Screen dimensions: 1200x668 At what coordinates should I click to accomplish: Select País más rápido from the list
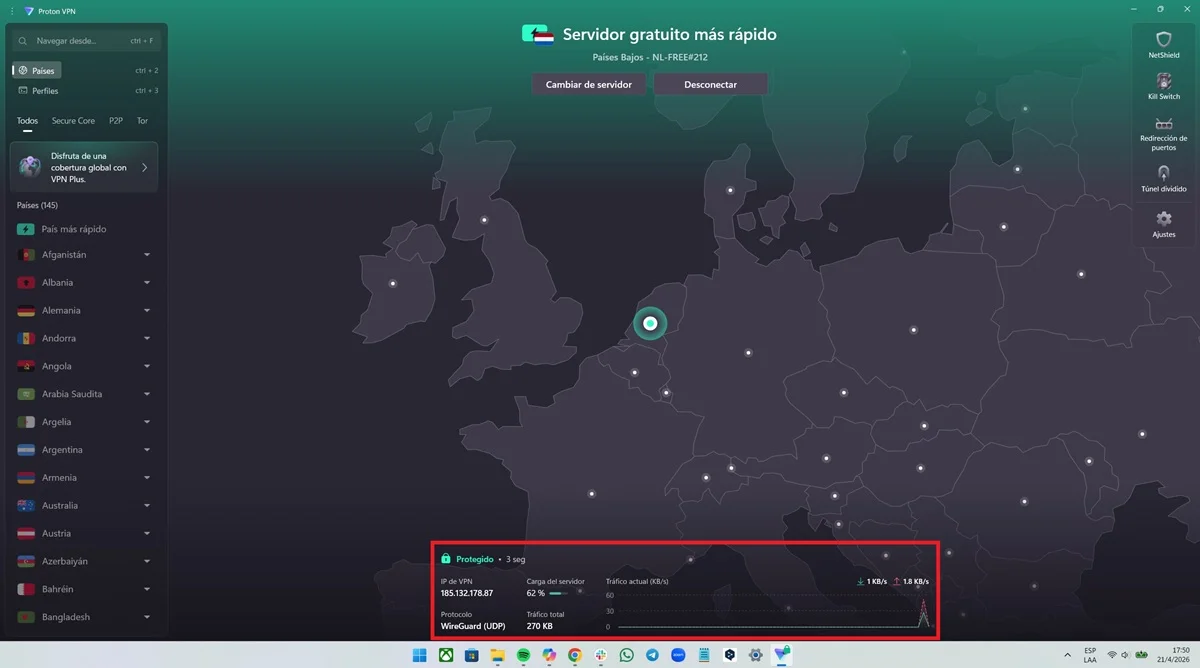coord(70,229)
